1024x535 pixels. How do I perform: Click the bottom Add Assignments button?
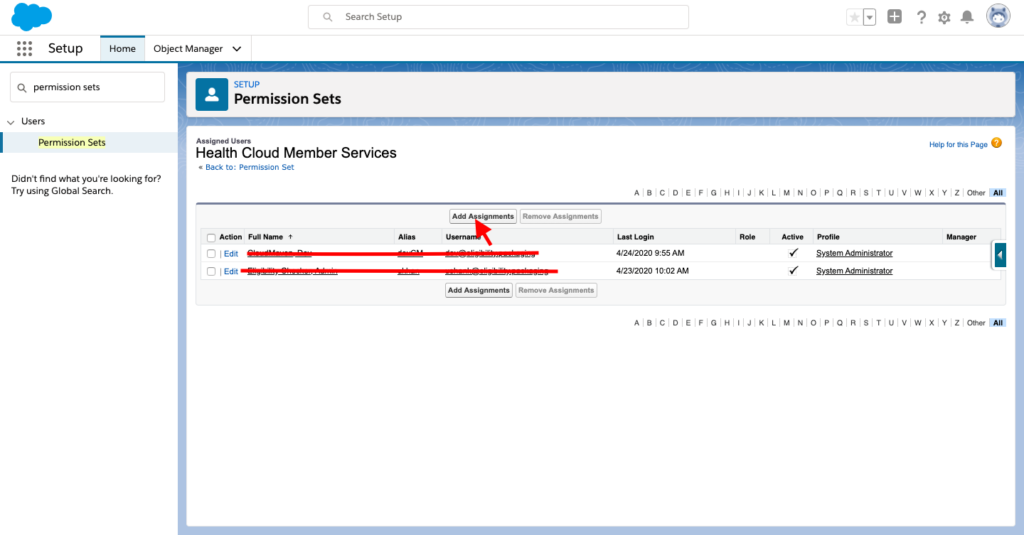pos(479,290)
